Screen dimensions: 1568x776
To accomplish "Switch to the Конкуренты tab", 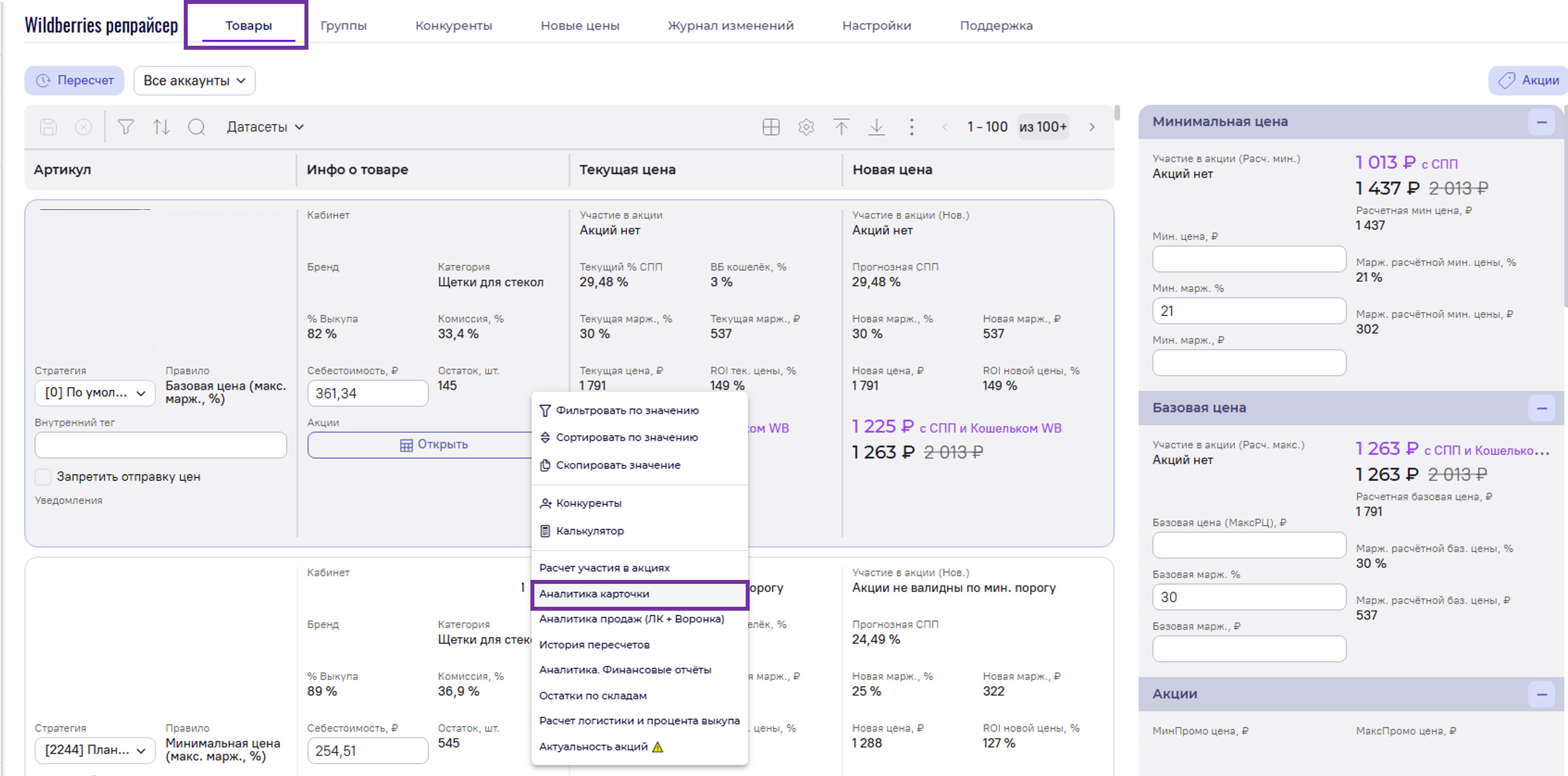I will point(454,26).
